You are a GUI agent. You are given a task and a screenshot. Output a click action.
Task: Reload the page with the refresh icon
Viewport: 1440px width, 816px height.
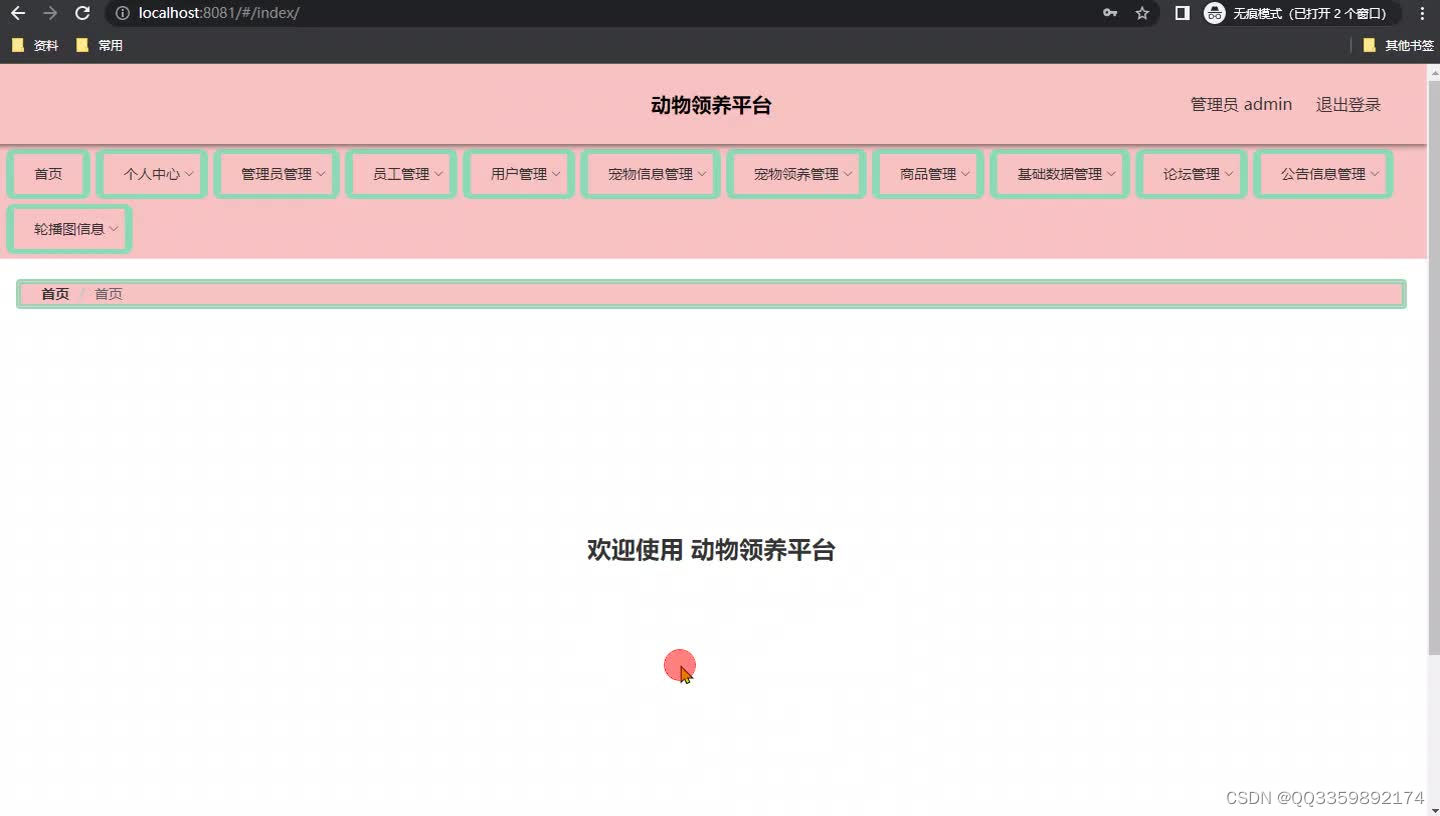(x=83, y=13)
